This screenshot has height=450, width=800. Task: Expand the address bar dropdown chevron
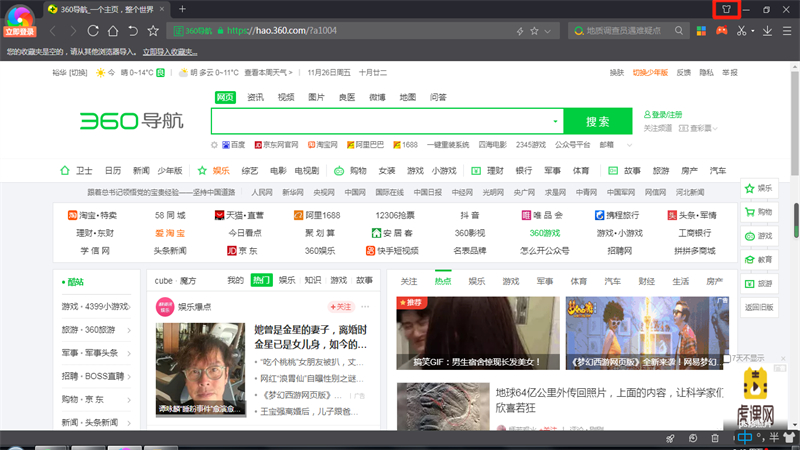pos(547,31)
